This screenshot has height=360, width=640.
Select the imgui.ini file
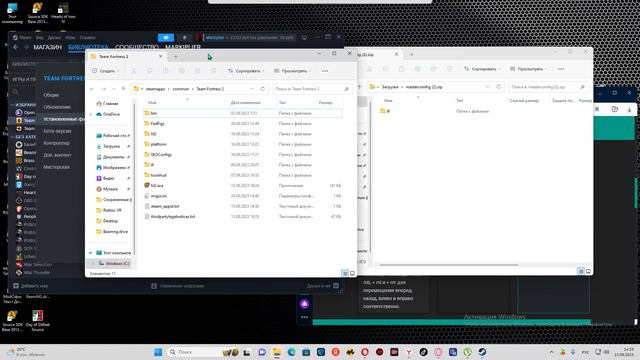pos(243,196)
